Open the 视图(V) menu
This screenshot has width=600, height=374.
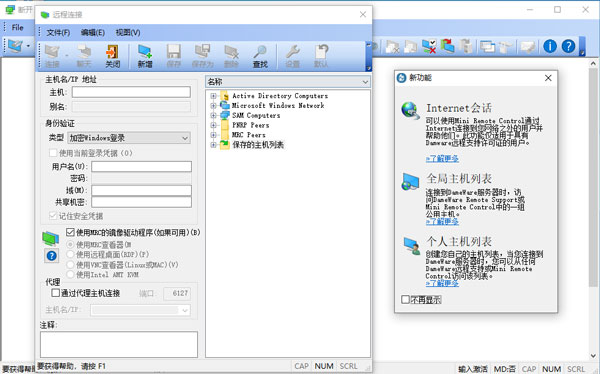tap(128, 33)
